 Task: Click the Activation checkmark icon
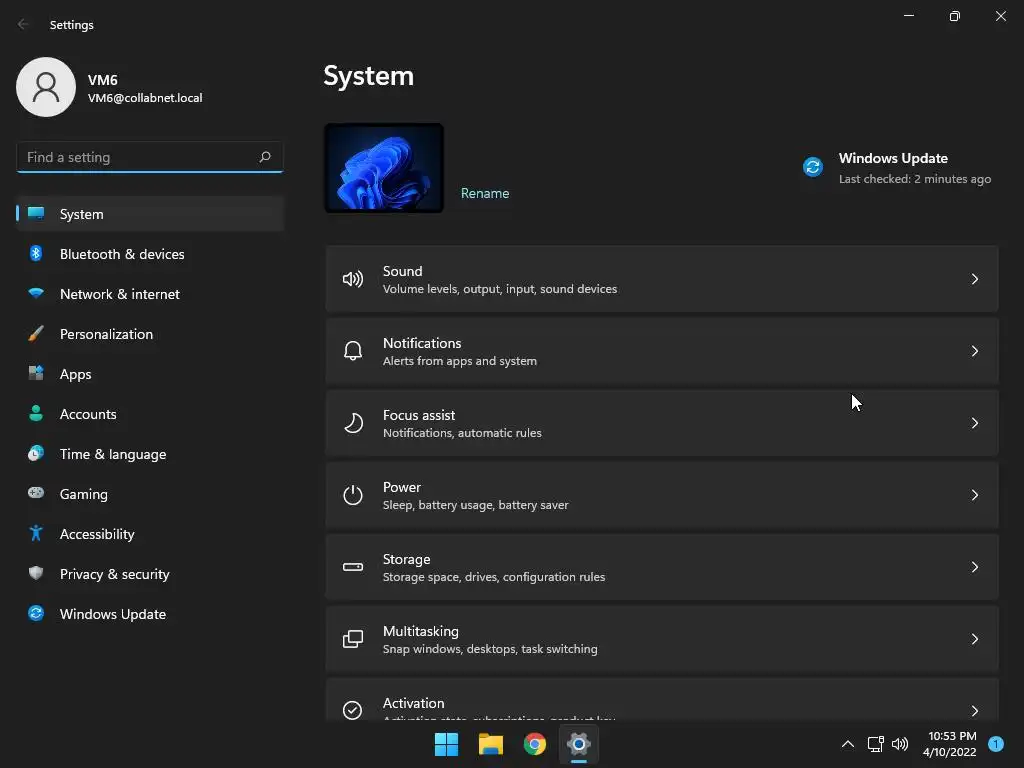pos(353,710)
